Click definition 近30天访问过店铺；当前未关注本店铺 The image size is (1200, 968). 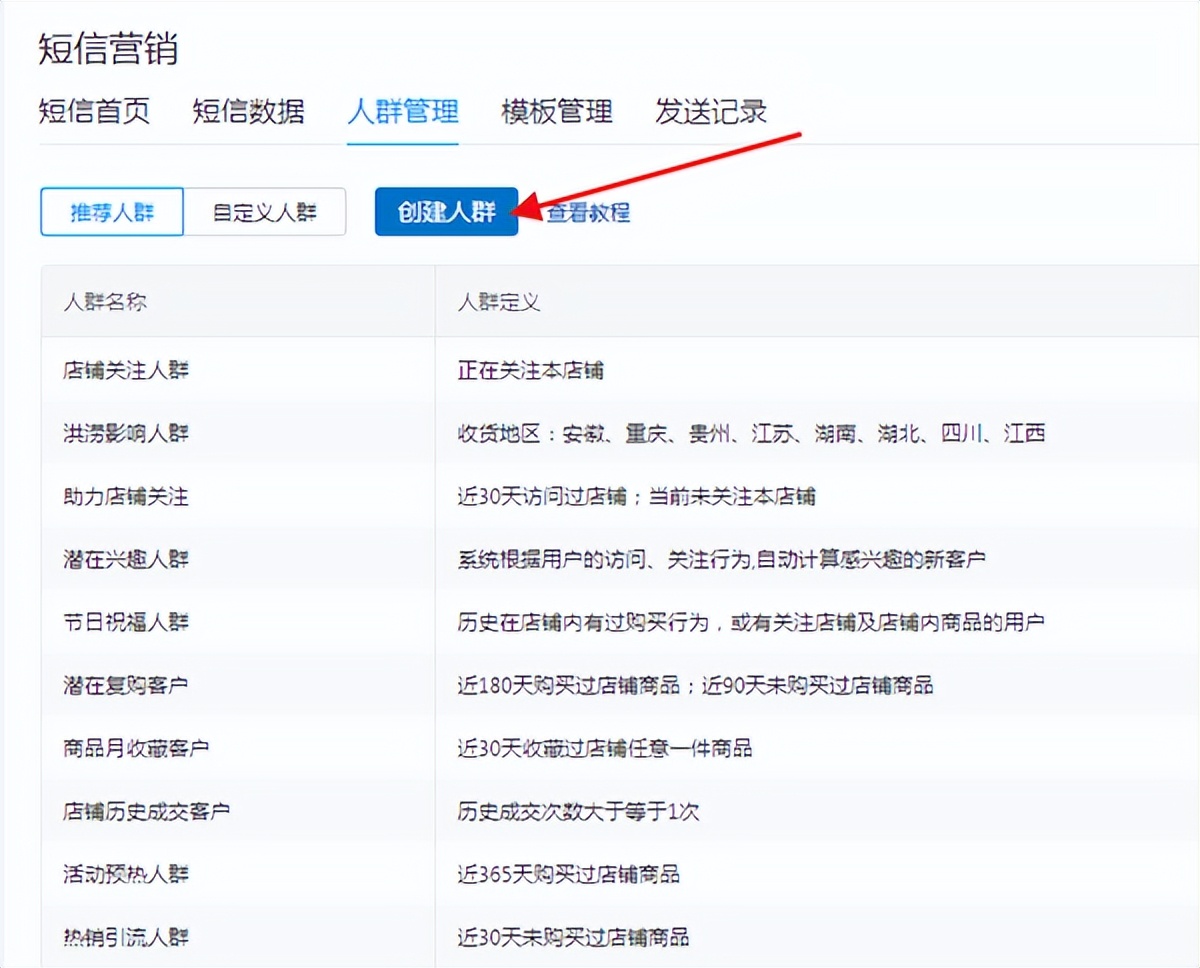(637, 496)
